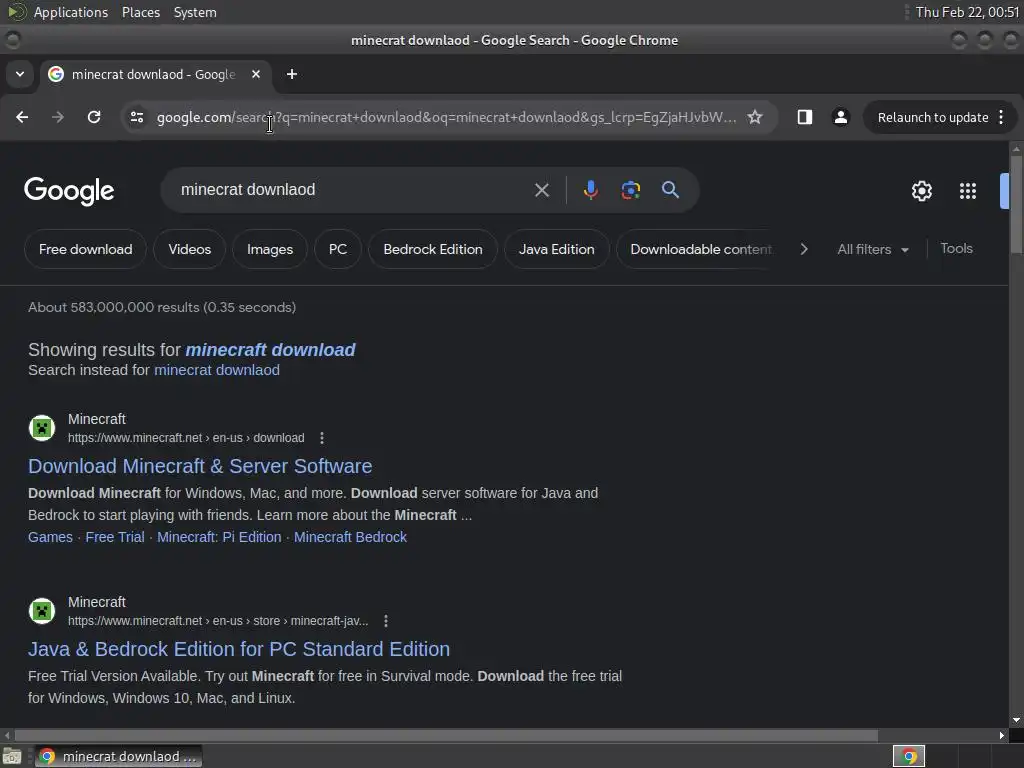The image size is (1024, 768).
Task: Click the clock showing Thu Feb 22
Action: click(x=967, y=12)
